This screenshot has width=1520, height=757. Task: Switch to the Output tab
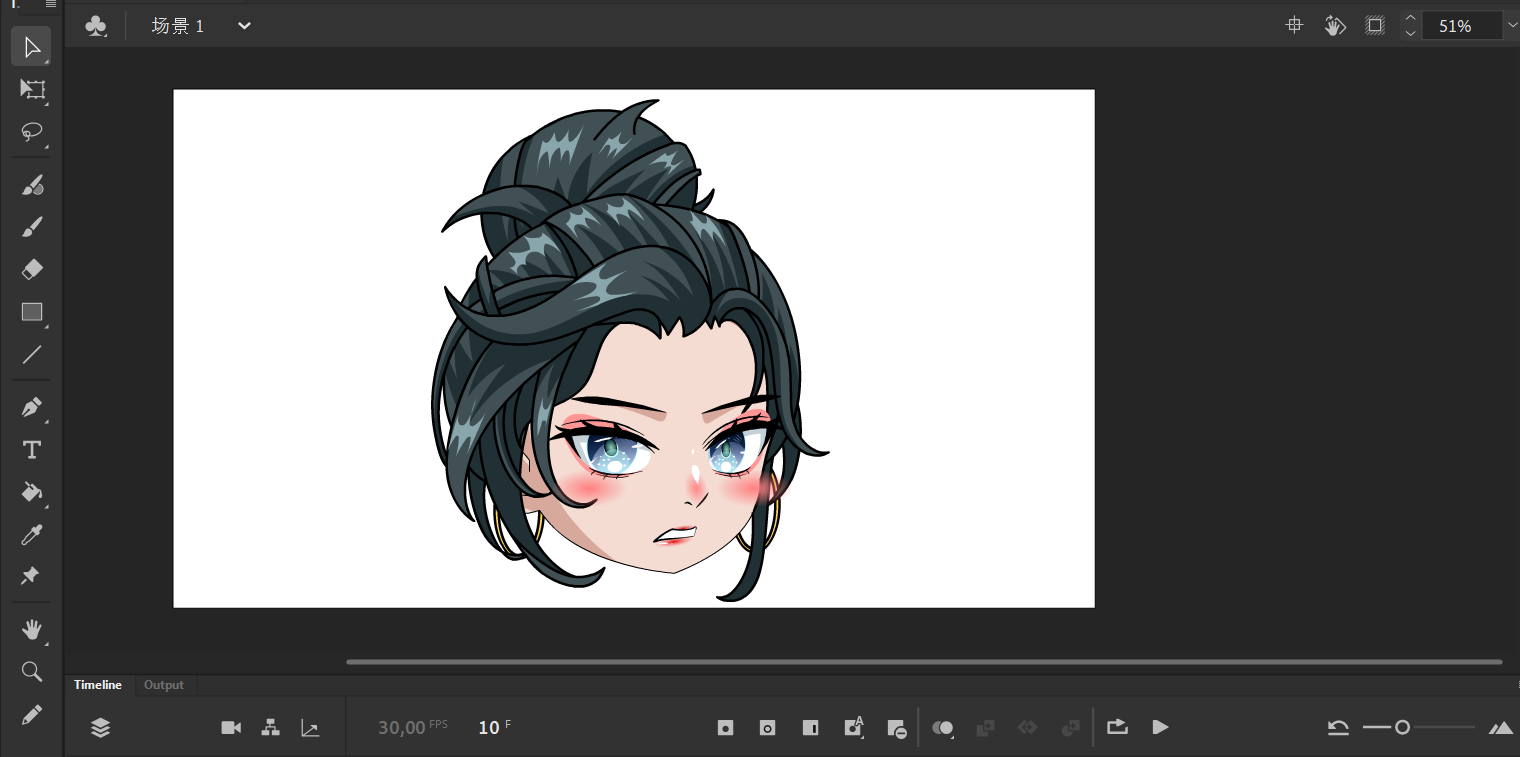tap(164, 685)
